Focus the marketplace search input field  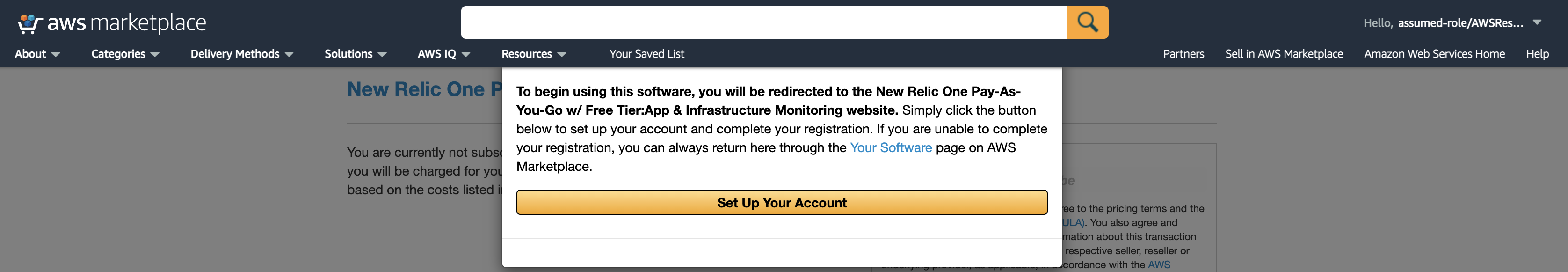763,22
